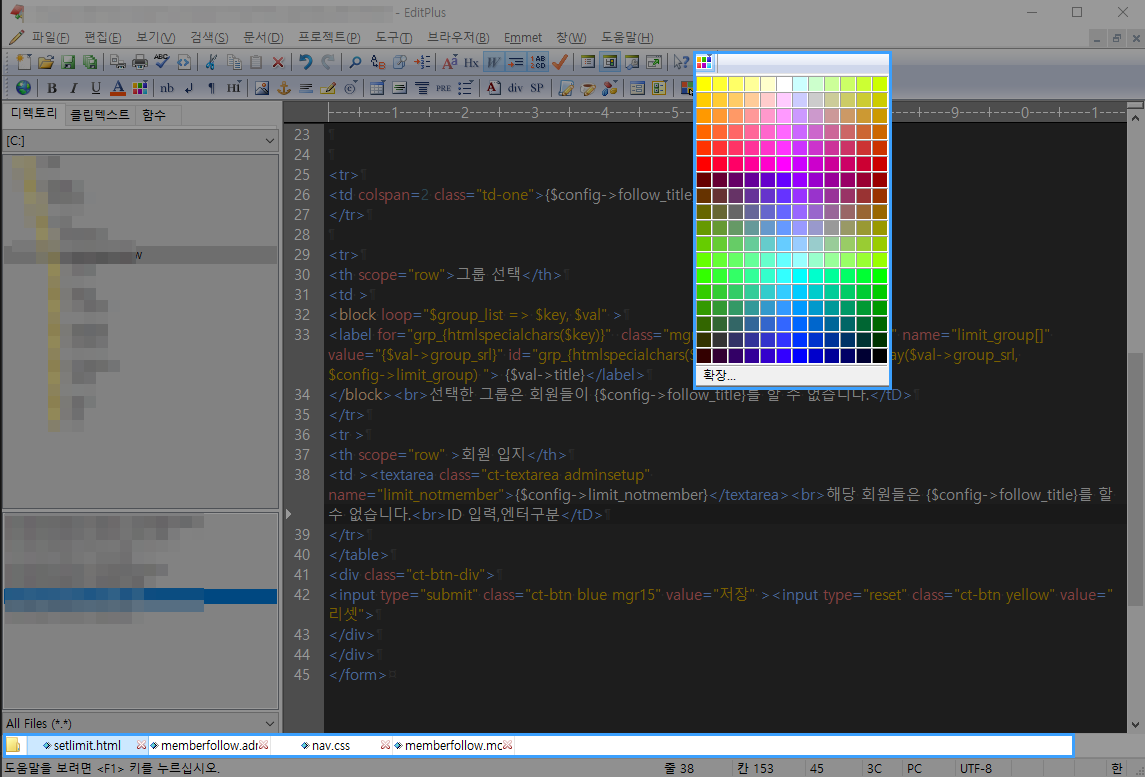Viewport: 1145px width, 777px height.
Task: Switch to the 클립텍스트 tab
Action: click(x=99, y=115)
